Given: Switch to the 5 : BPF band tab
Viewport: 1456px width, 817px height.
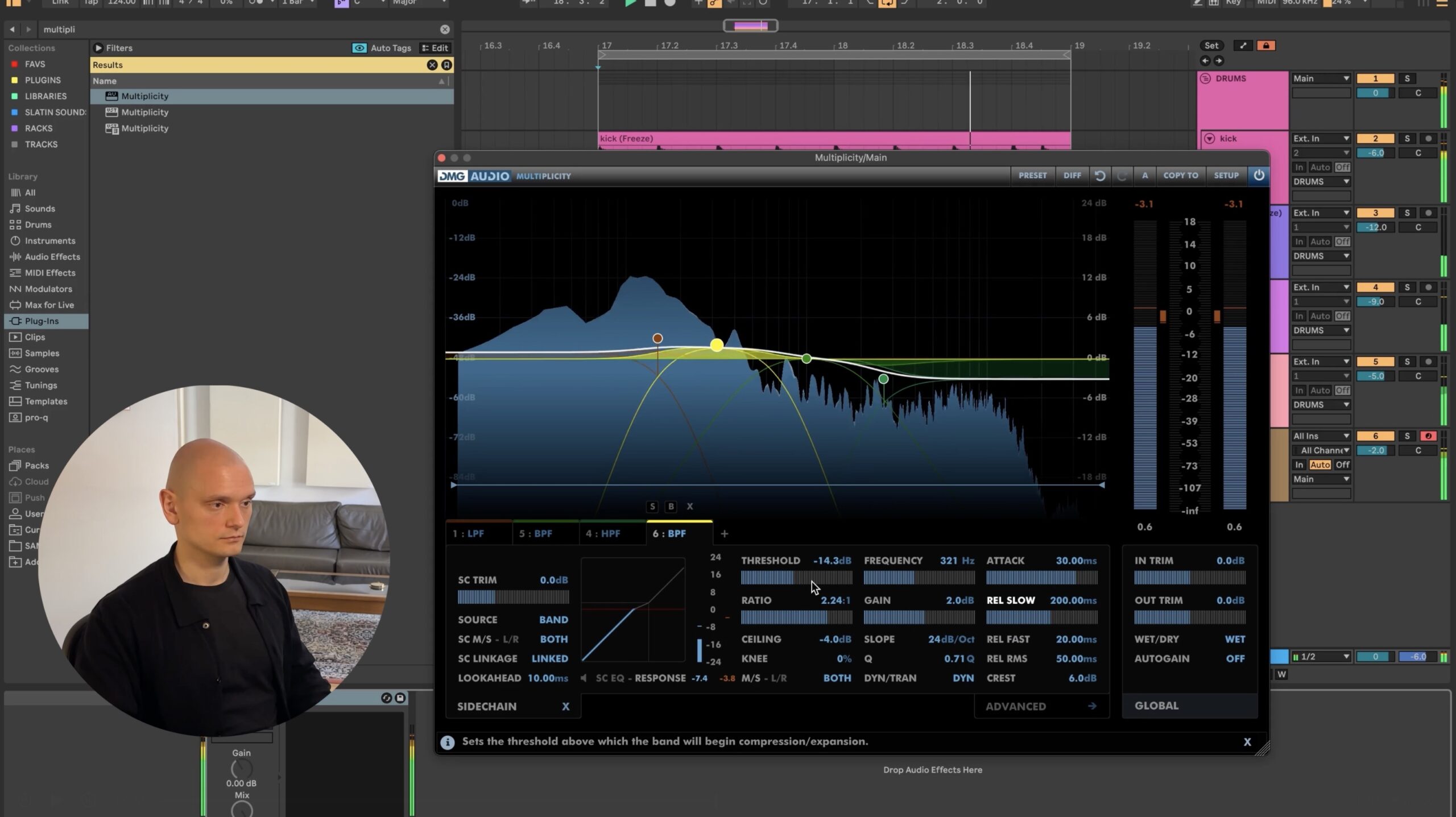Looking at the screenshot, I should click(545, 533).
